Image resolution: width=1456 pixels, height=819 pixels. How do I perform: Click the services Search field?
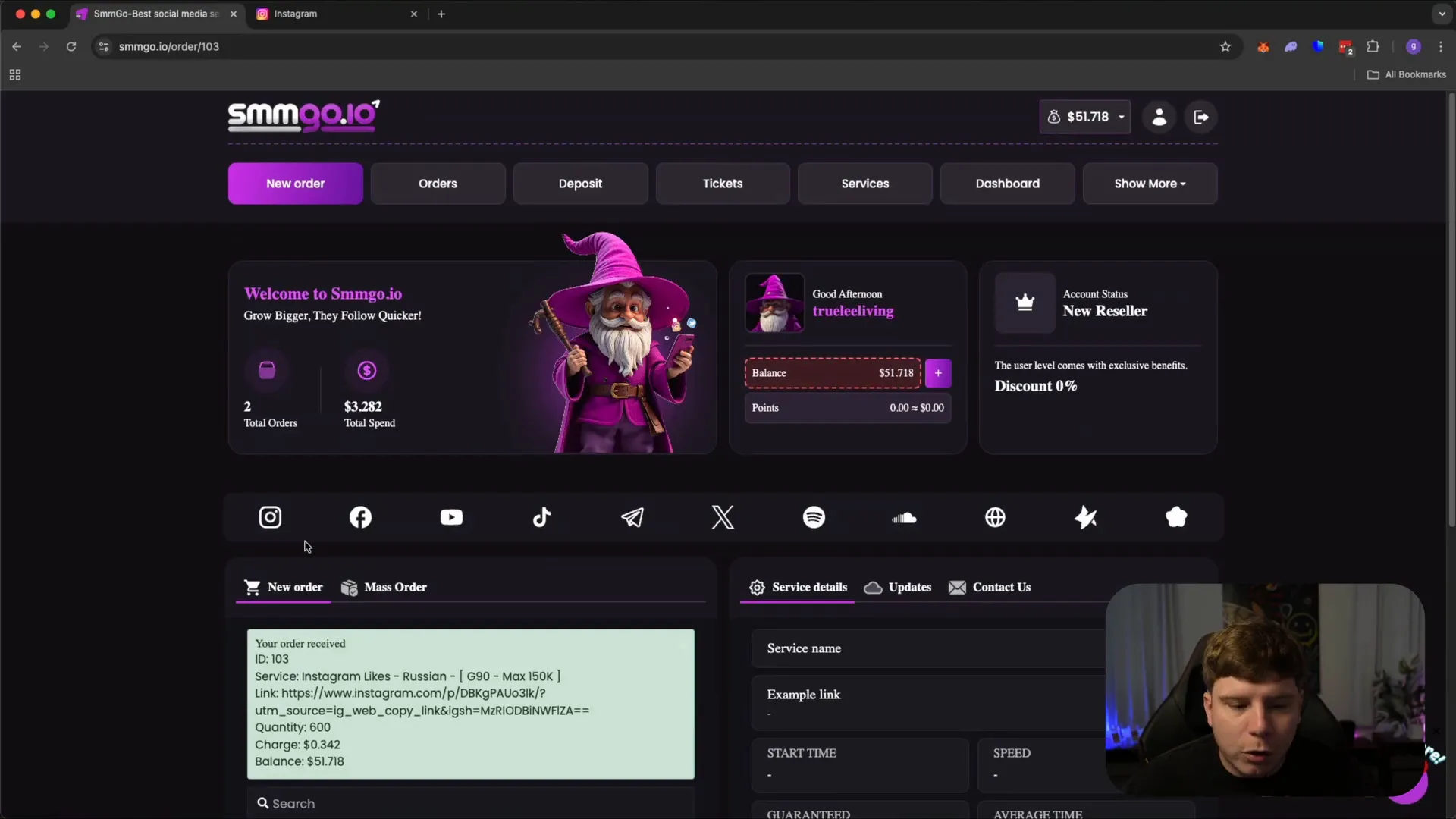click(470, 803)
